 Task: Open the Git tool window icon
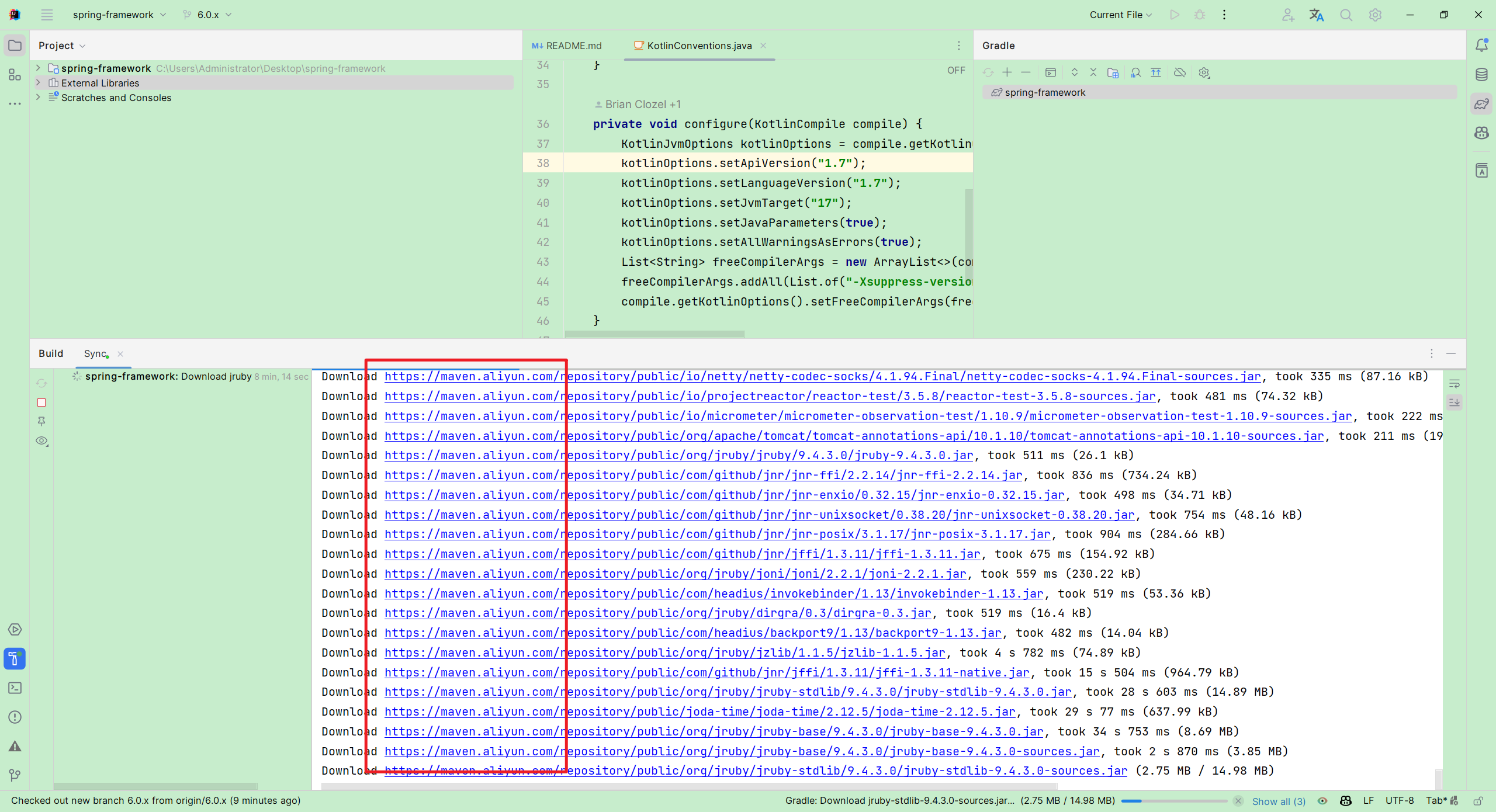15,775
